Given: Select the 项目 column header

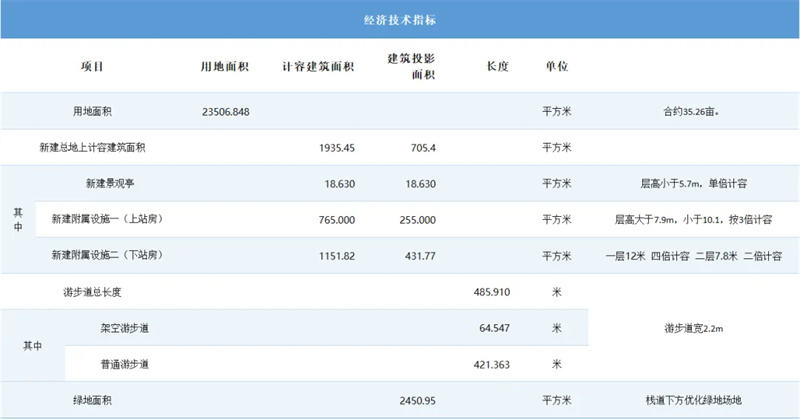Looking at the screenshot, I should [x=92, y=67].
